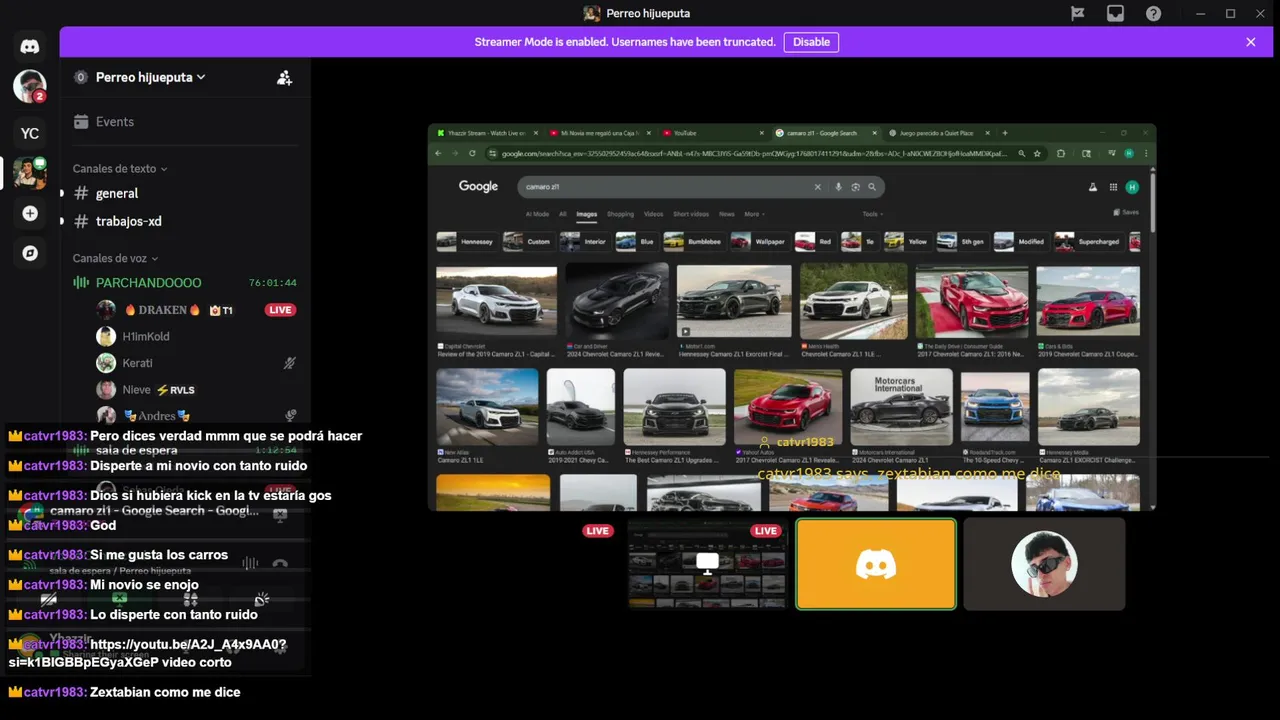Screen dimensions: 1280x720
Task: Open the YC server
Action: (30, 133)
